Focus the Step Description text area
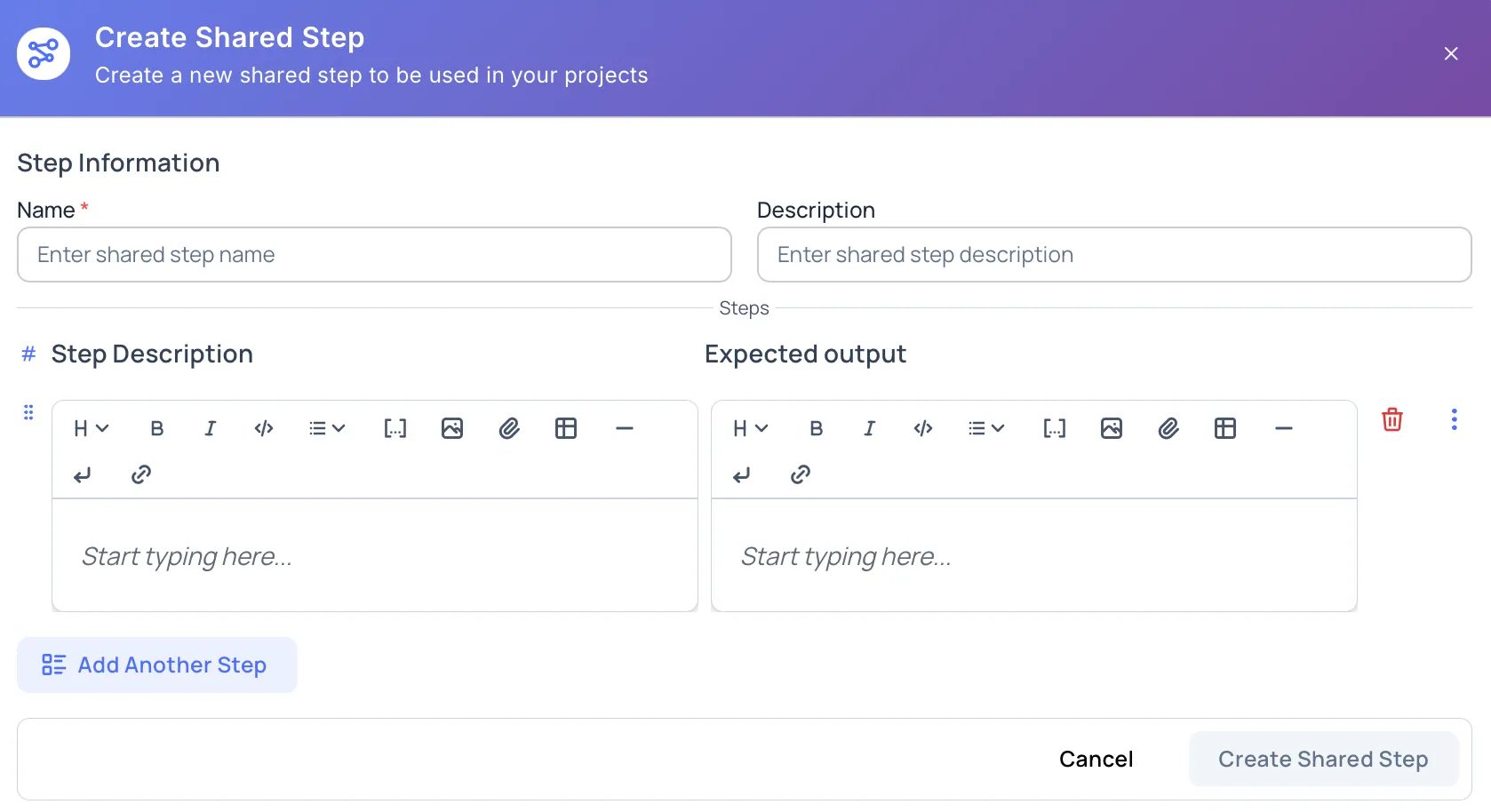The width and height of the screenshot is (1491, 812). click(375, 555)
